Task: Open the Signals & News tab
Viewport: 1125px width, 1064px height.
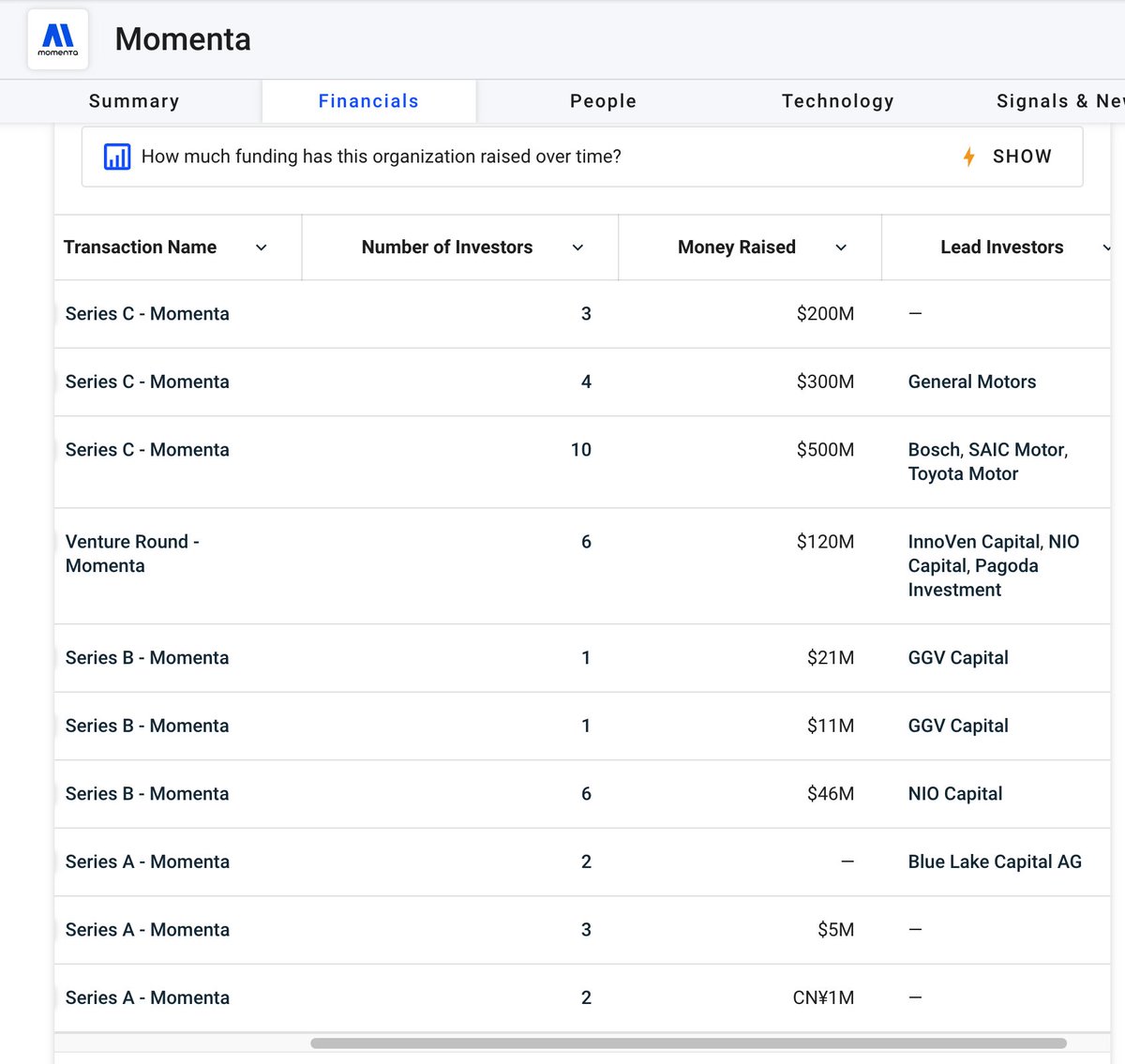Action: [1059, 101]
